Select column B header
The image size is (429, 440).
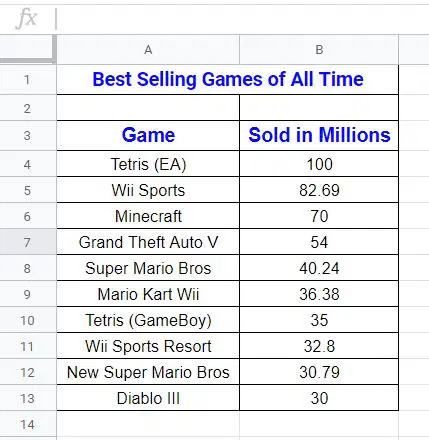pyautogui.click(x=319, y=50)
